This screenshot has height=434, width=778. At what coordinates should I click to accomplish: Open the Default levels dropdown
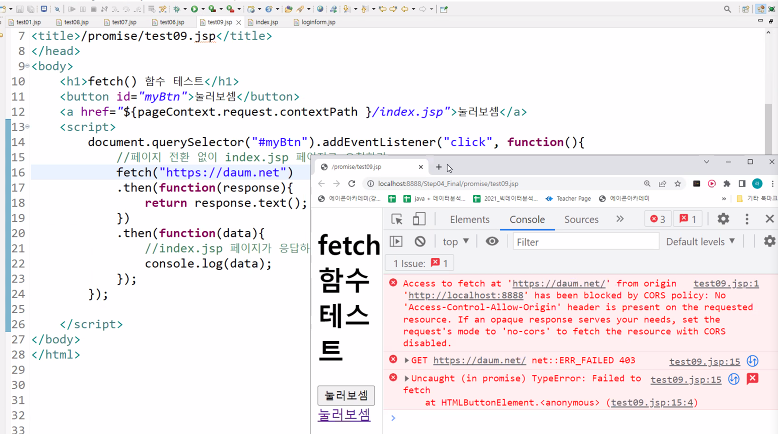click(700, 242)
